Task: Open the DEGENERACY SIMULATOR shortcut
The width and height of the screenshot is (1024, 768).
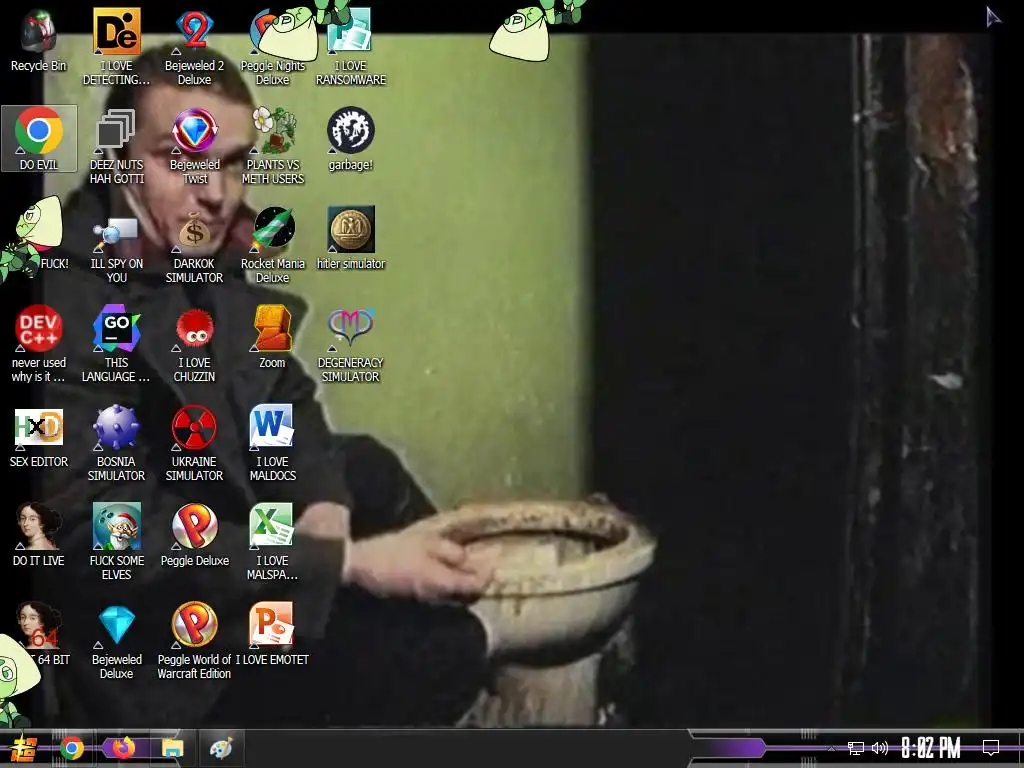Action: (x=351, y=344)
